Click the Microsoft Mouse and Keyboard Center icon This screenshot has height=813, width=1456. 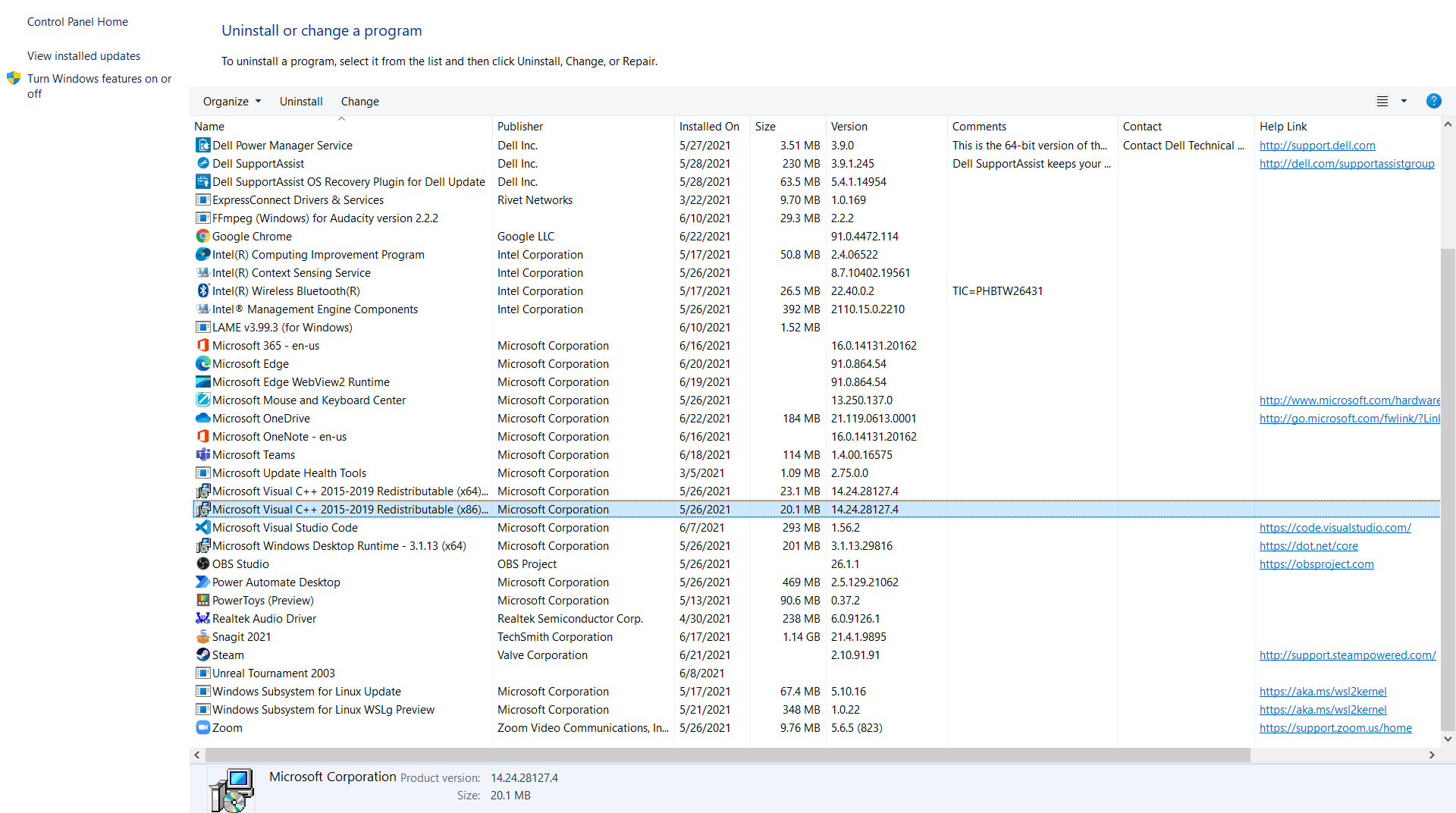click(x=202, y=400)
